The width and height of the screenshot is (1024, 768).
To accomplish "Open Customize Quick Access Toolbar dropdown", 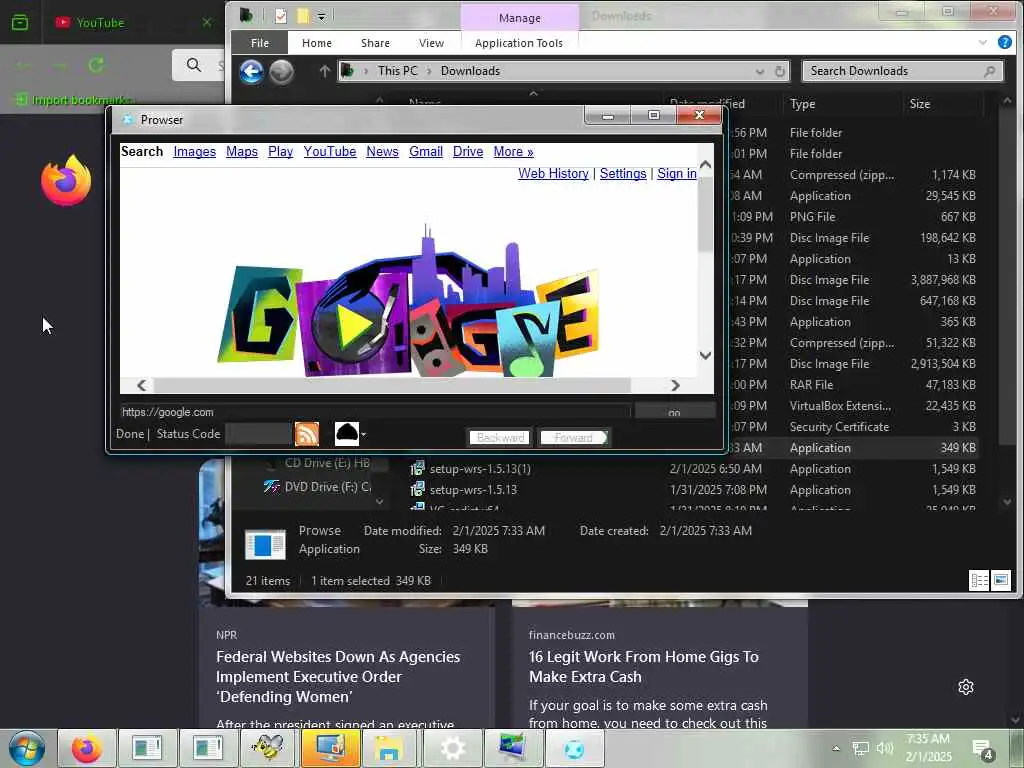I will [322, 16].
